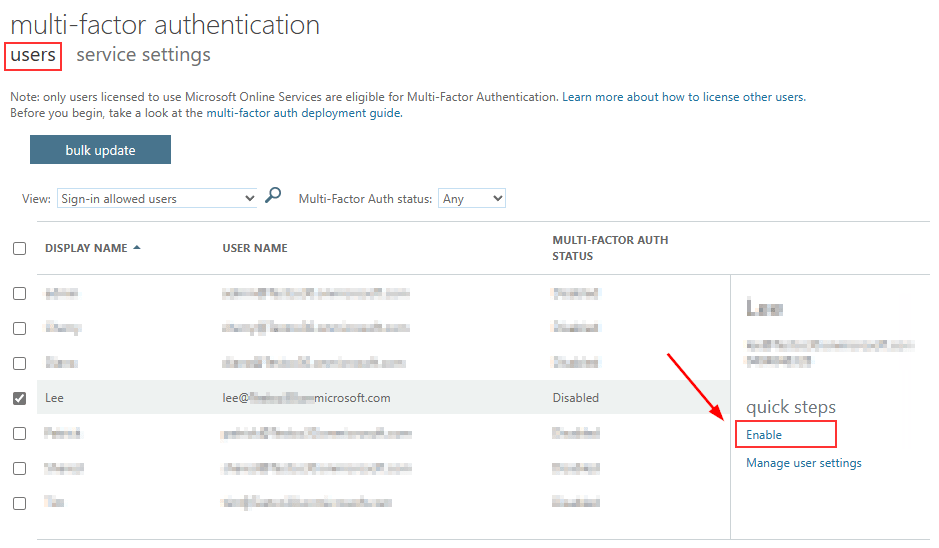Sort by Display Name arrow
Image resolution: width=939 pixels, height=548 pixels.
point(136,248)
